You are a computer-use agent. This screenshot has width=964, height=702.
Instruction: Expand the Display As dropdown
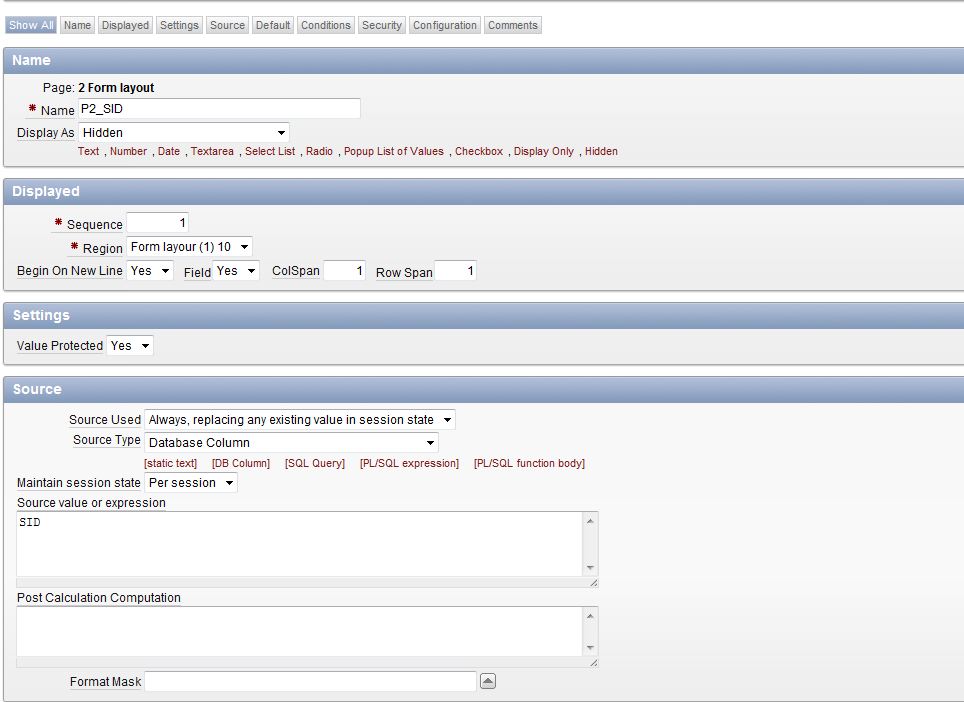pyautogui.click(x=184, y=132)
